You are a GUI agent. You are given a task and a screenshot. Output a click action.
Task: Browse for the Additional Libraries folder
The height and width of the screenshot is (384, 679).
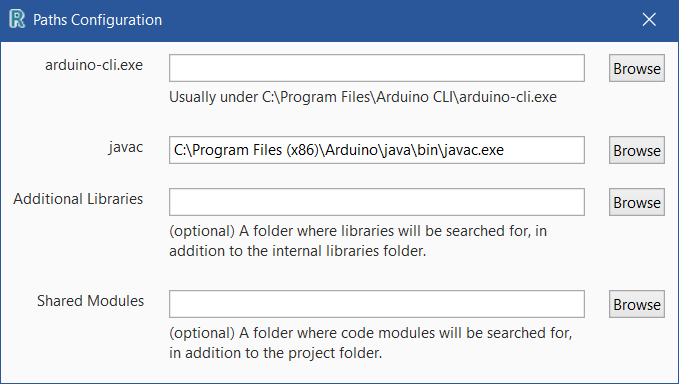click(x=637, y=202)
